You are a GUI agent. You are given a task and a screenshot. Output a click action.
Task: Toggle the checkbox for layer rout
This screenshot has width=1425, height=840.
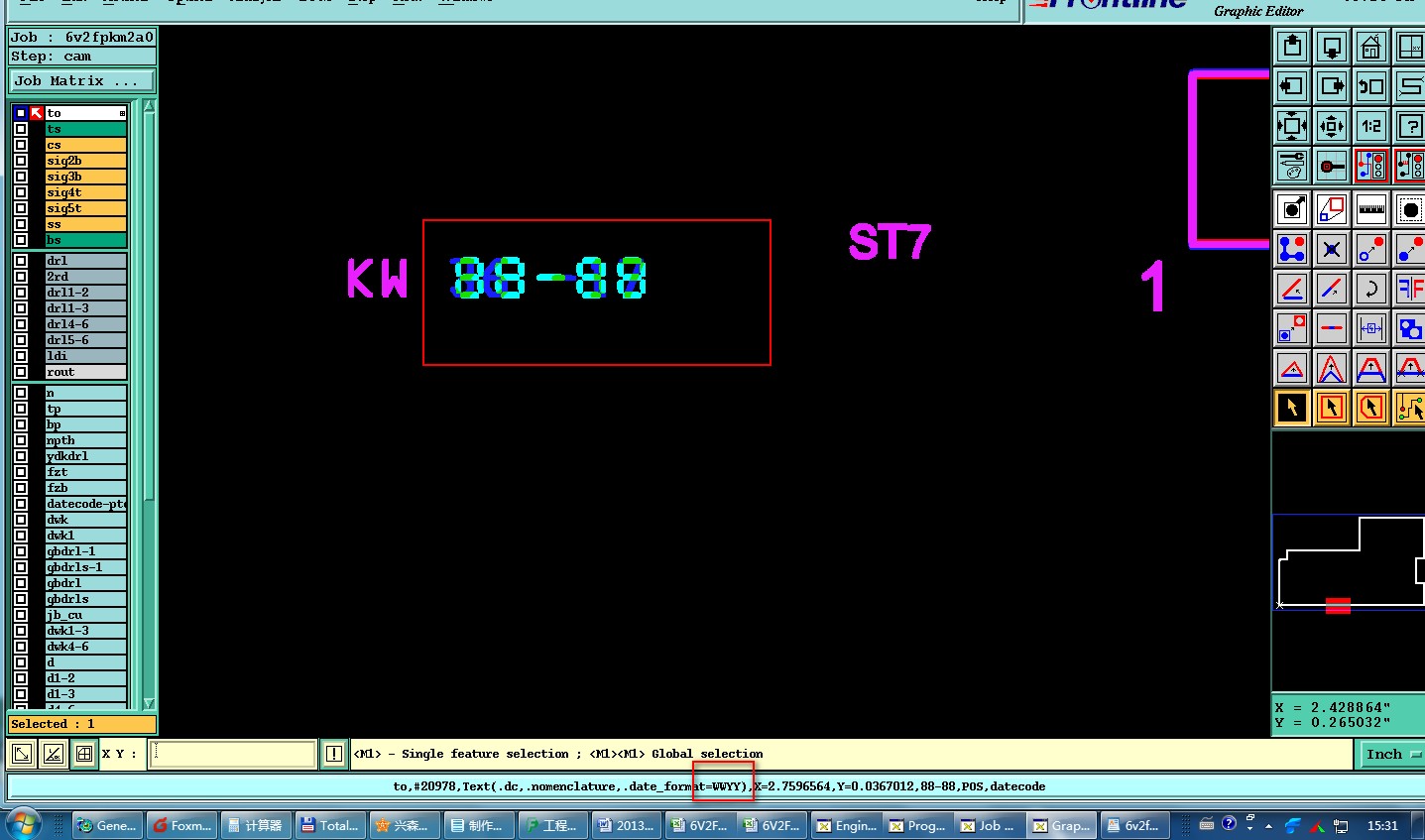click(x=21, y=372)
